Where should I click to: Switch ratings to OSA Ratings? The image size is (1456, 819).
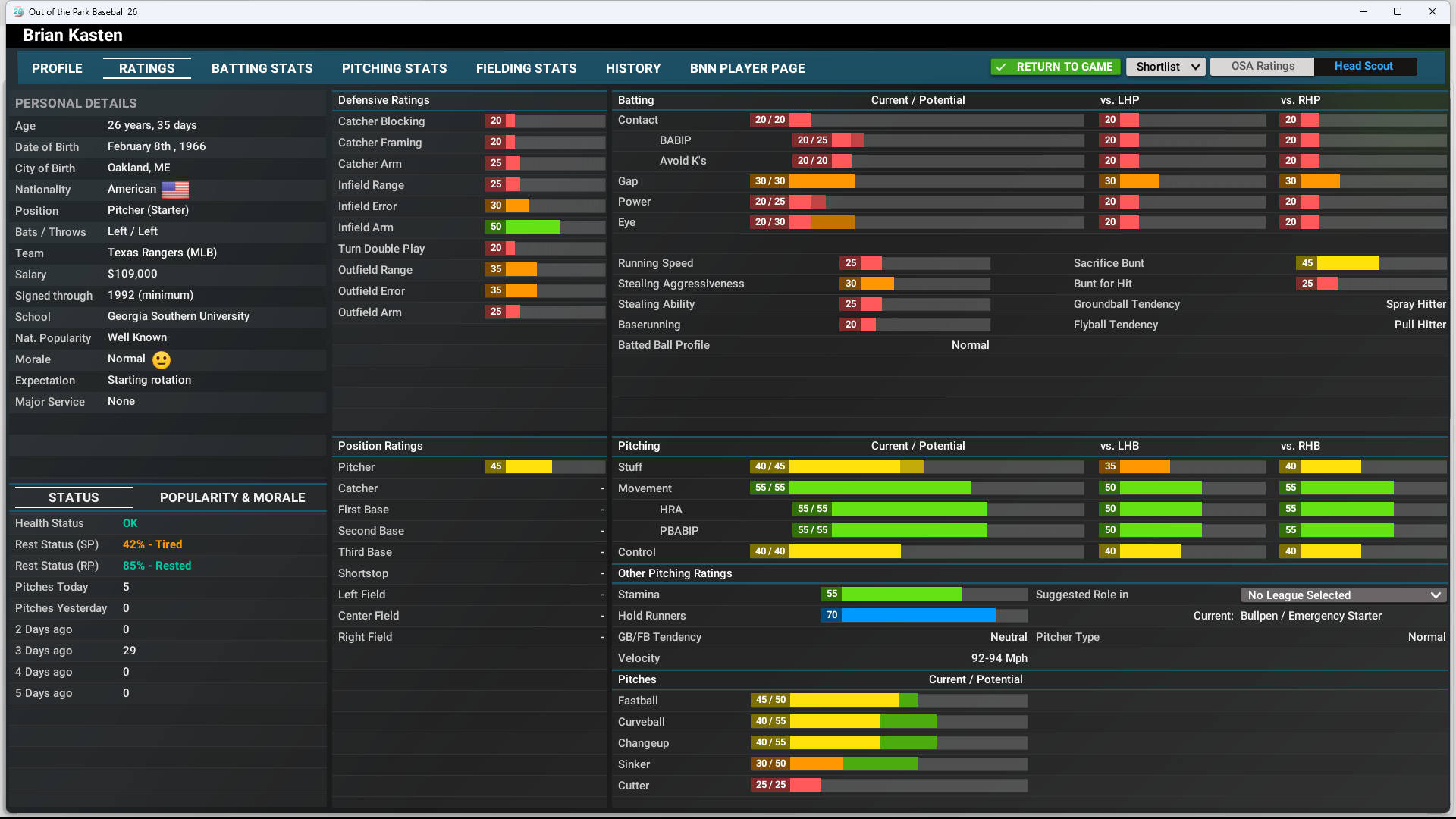pyautogui.click(x=1262, y=67)
